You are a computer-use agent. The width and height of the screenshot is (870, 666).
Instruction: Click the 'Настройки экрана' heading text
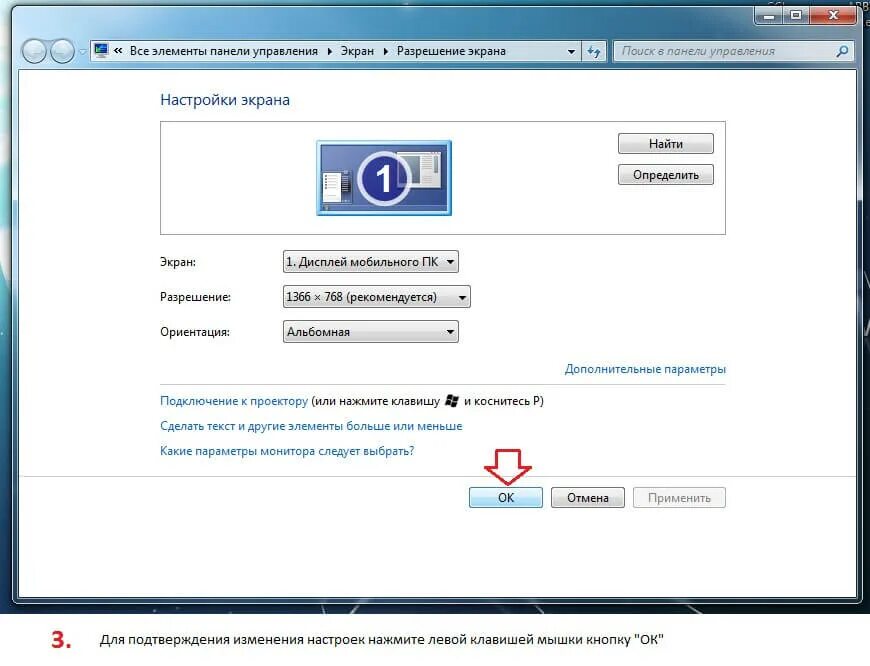pos(225,100)
